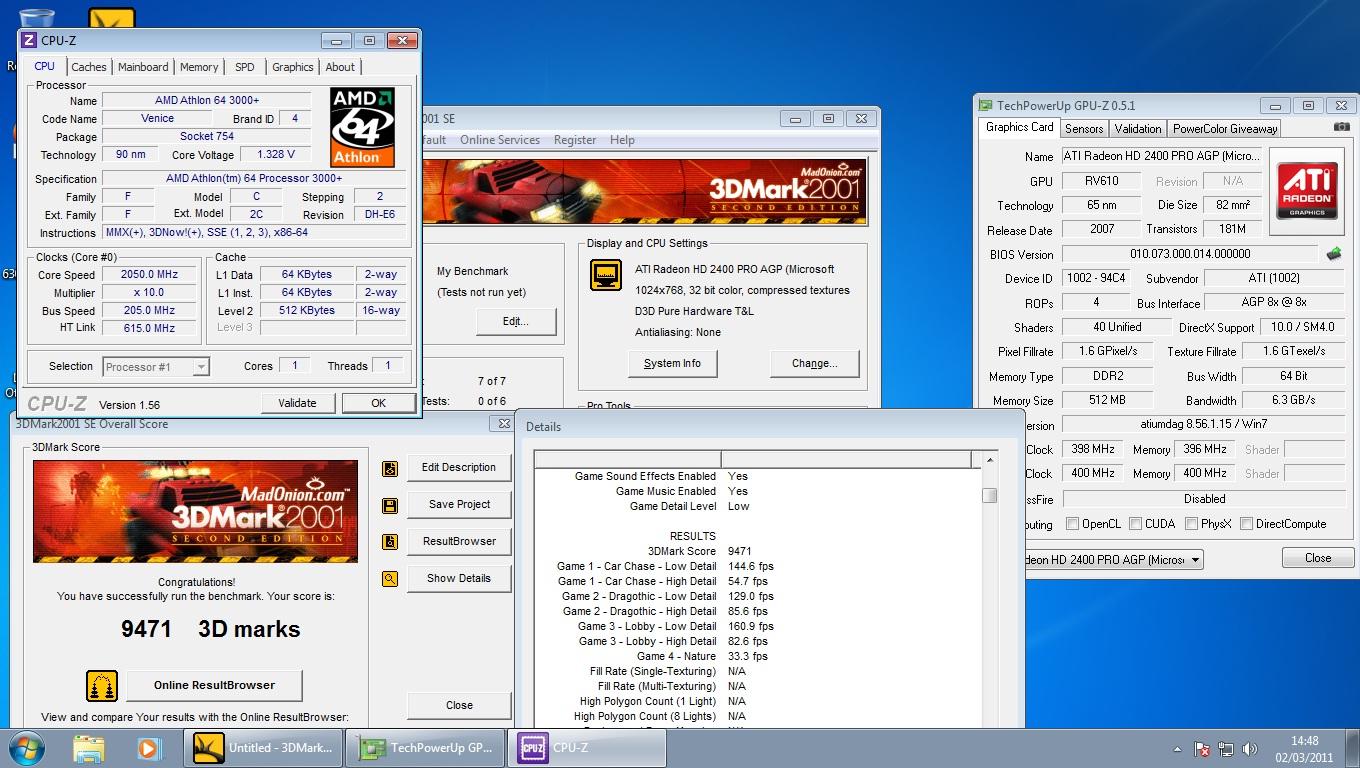Click the volume speaker tray icon
The image size is (1360, 768).
coord(1250,748)
